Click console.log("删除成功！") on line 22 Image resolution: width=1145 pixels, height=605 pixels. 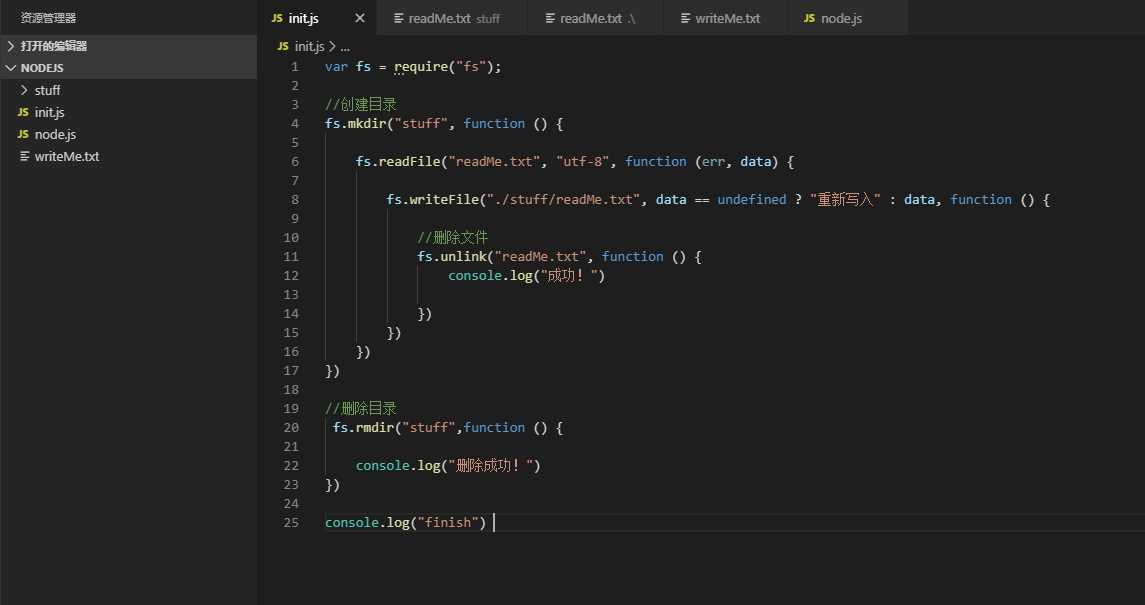pyautogui.click(x=448, y=465)
